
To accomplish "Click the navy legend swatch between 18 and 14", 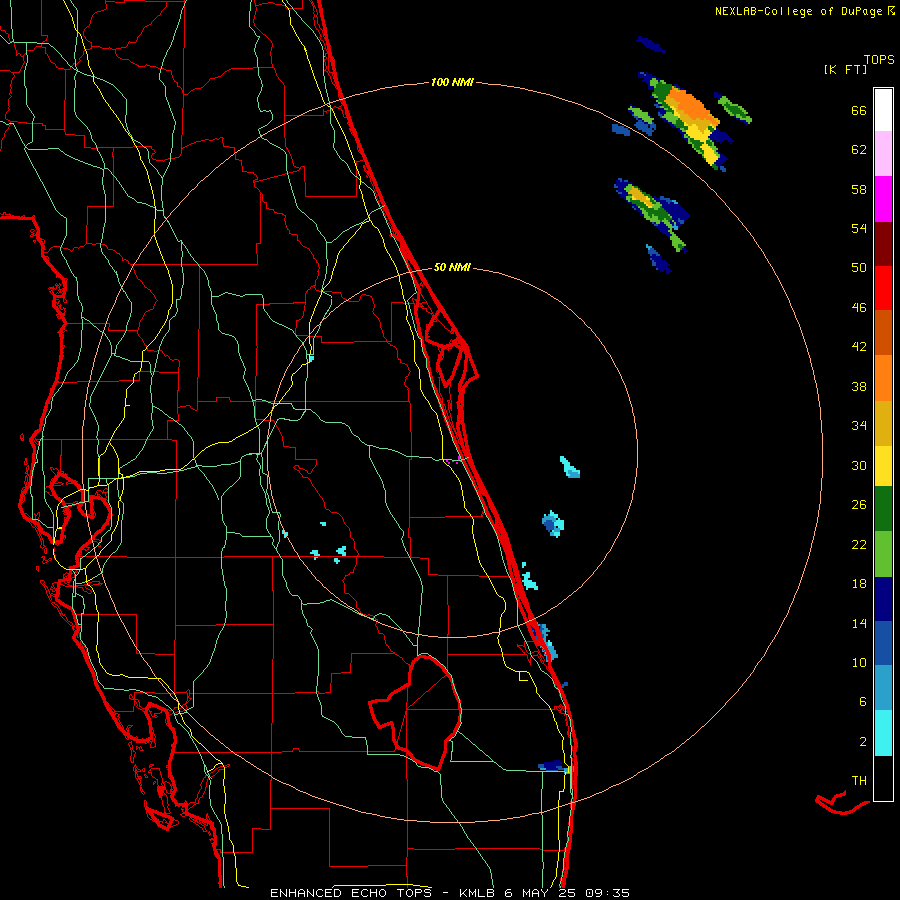I will [883, 599].
